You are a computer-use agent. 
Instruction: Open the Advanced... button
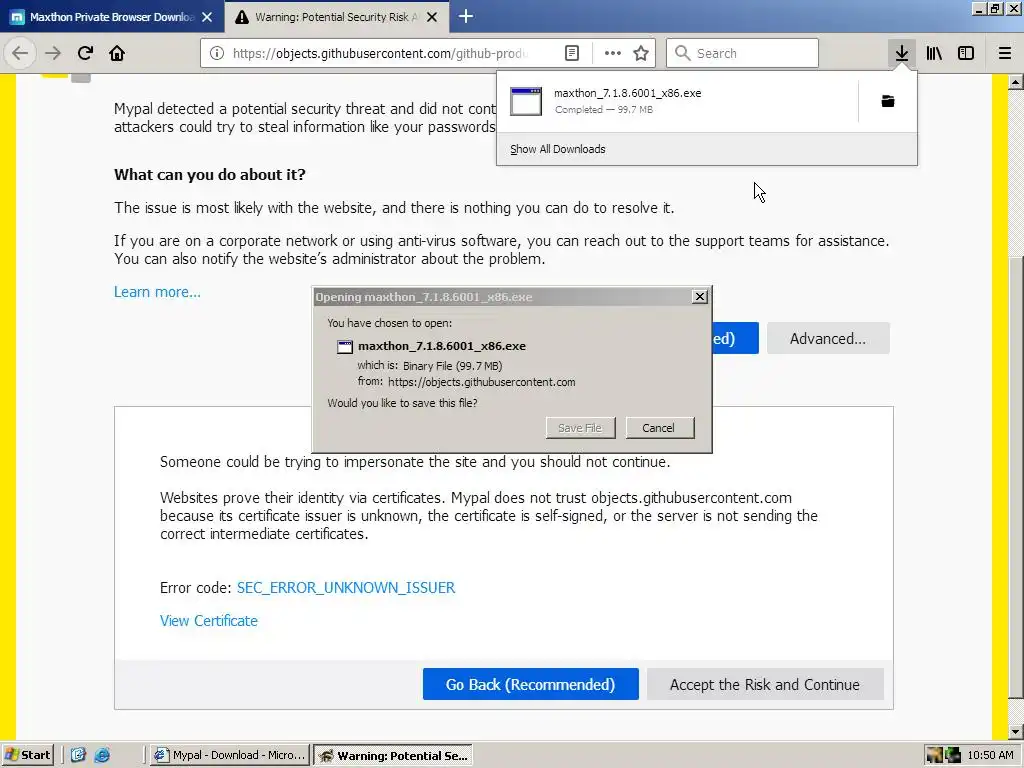(827, 338)
